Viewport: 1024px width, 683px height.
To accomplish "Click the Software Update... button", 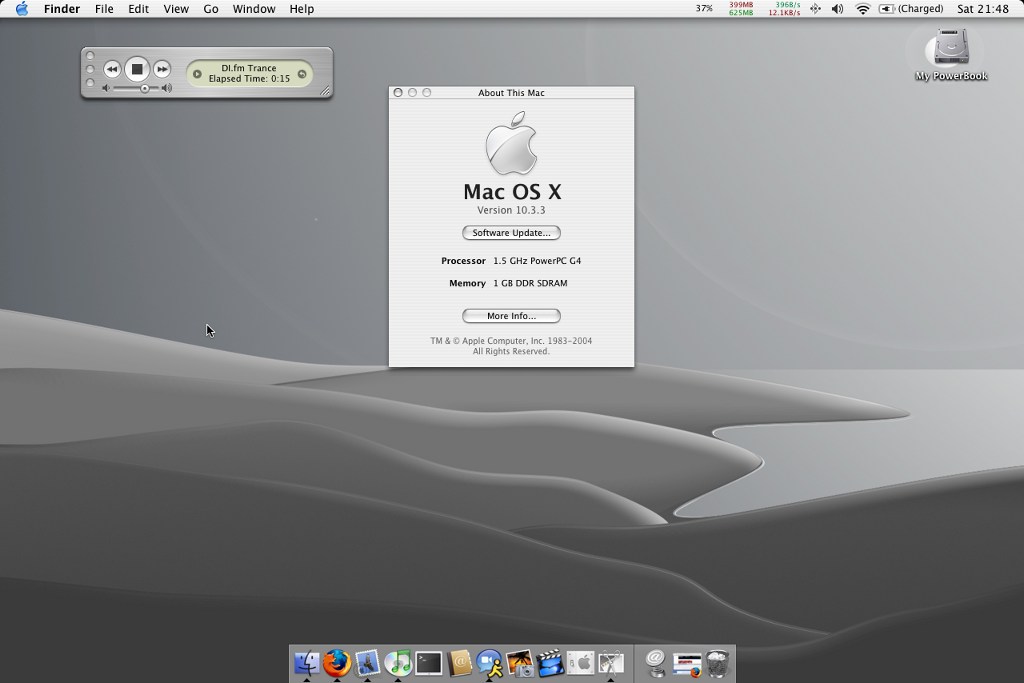I will (511, 233).
